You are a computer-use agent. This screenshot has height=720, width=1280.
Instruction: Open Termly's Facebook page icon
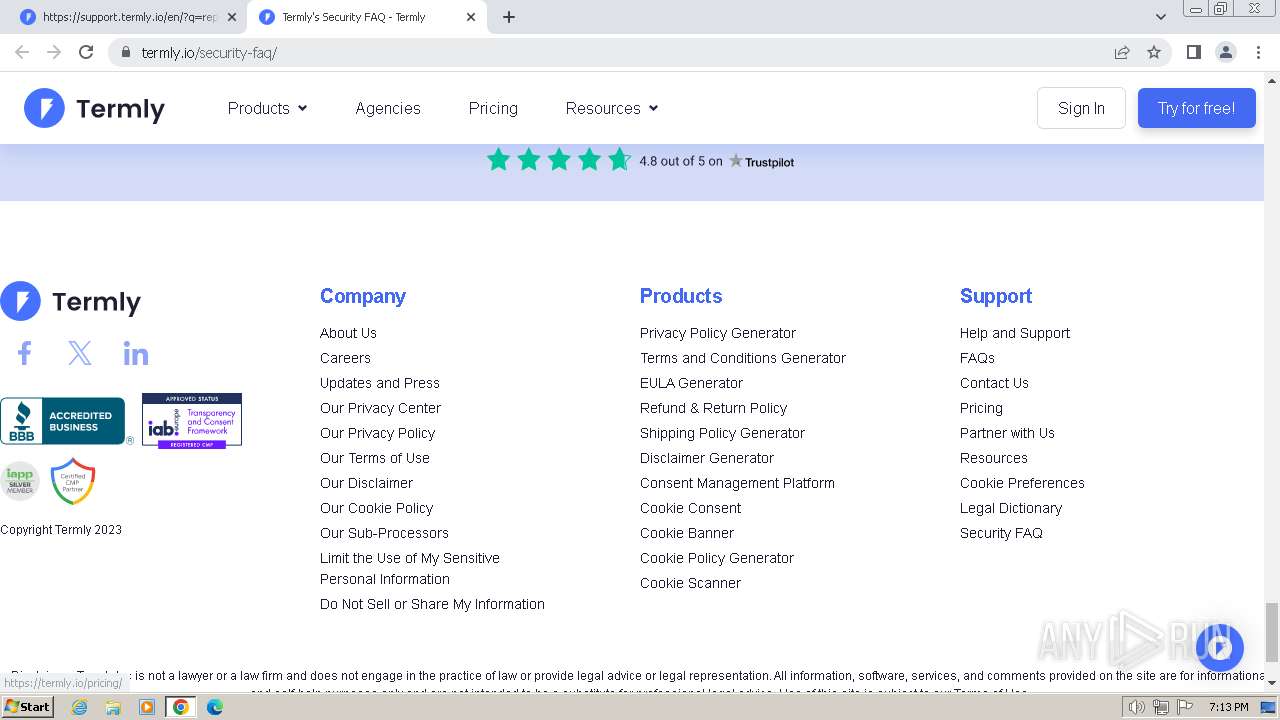pos(24,353)
